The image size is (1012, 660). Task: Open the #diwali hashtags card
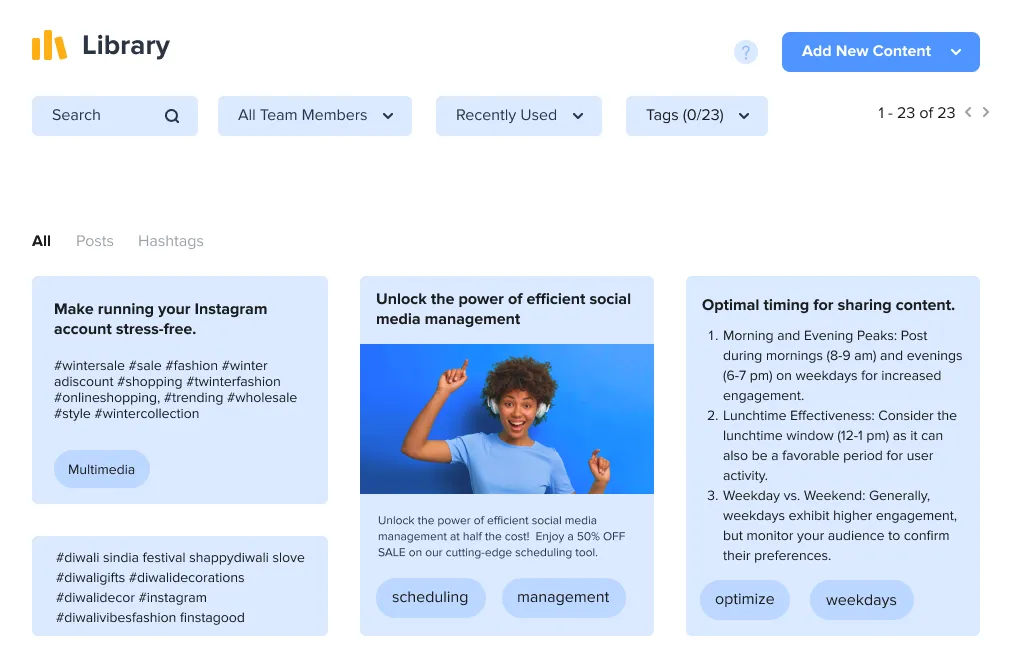click(180, 586)
